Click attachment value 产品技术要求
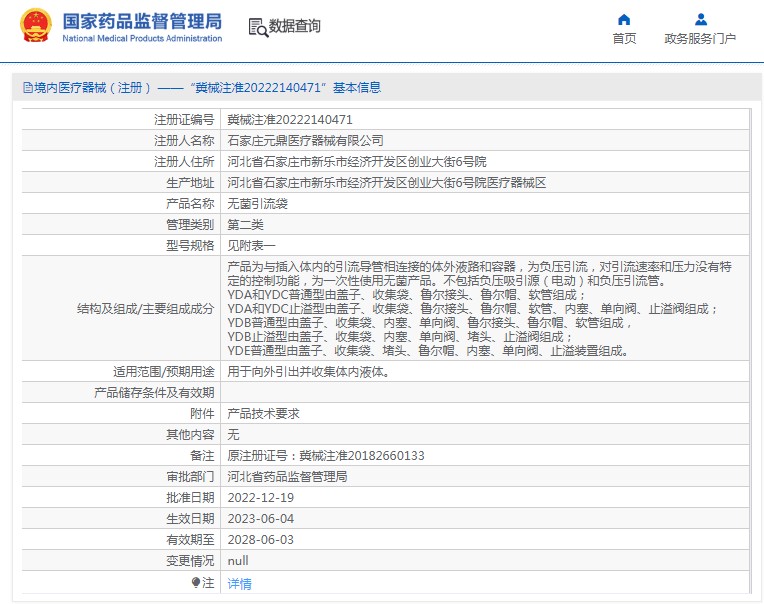The height and width of the screenshot is (604, 764). coord(263,414)
